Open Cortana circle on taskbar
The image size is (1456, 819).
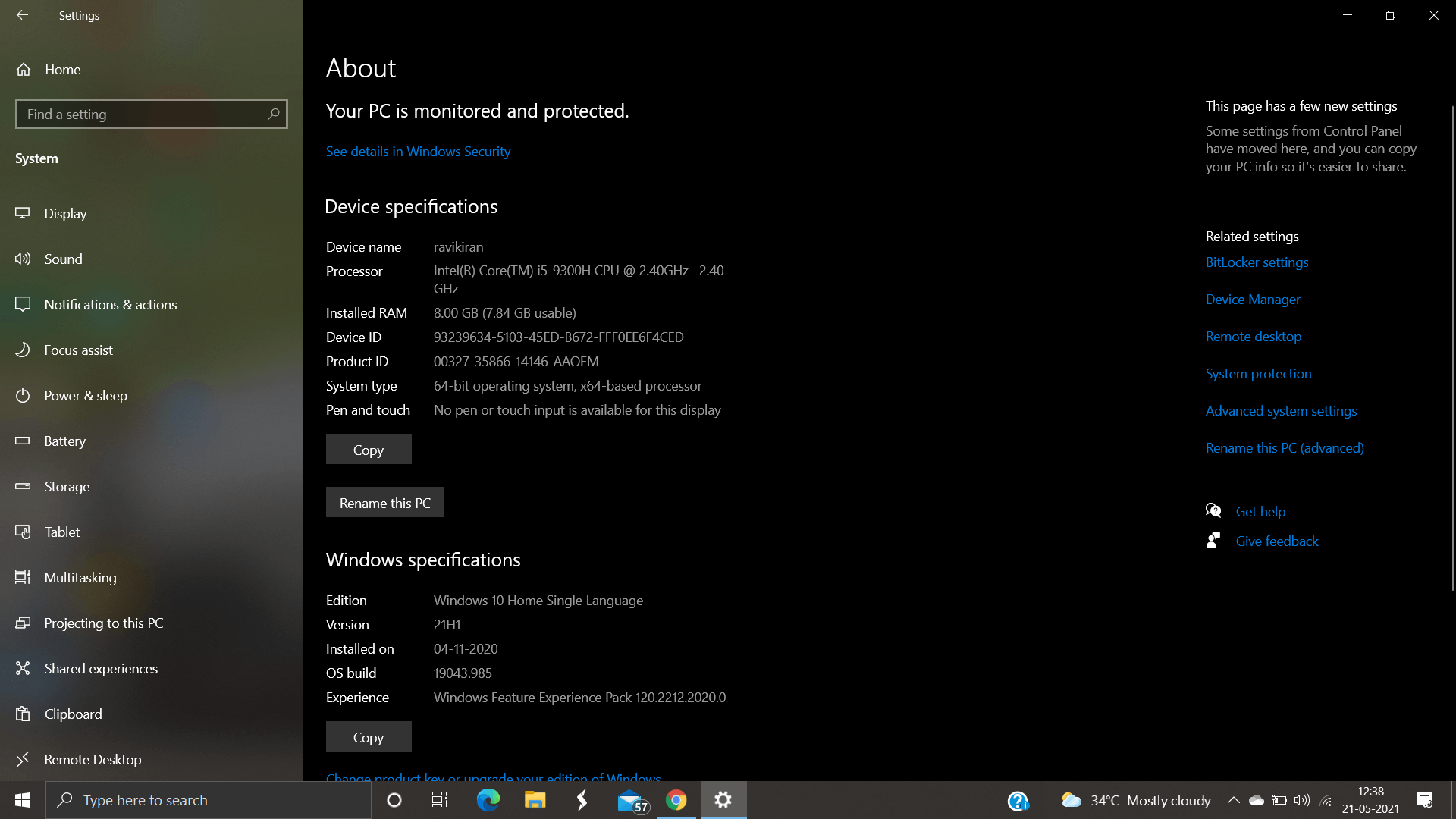point(394,800)
